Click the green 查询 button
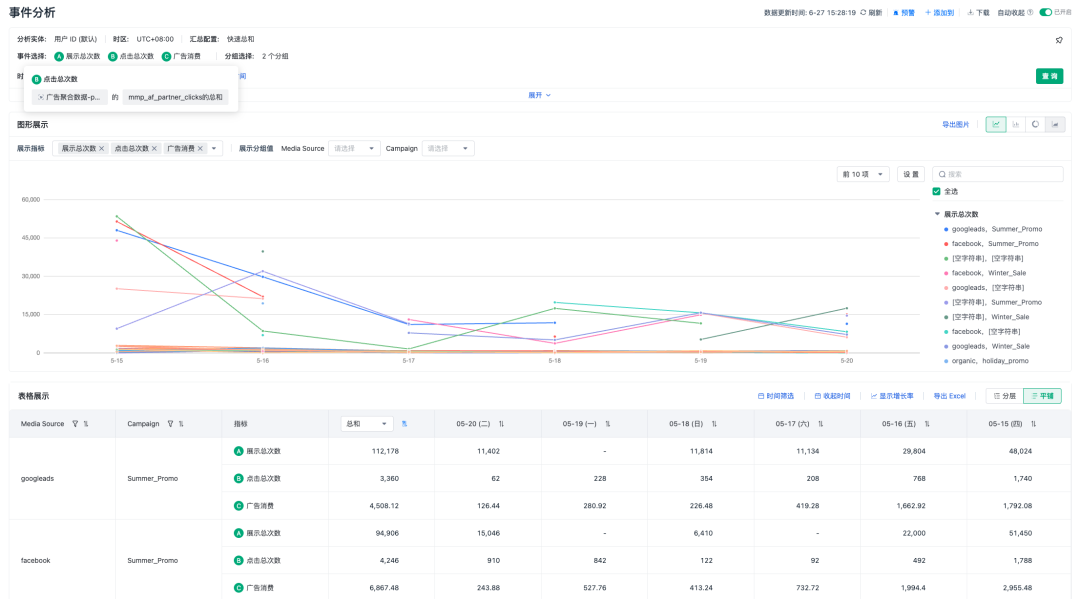 coord(1049,76)
